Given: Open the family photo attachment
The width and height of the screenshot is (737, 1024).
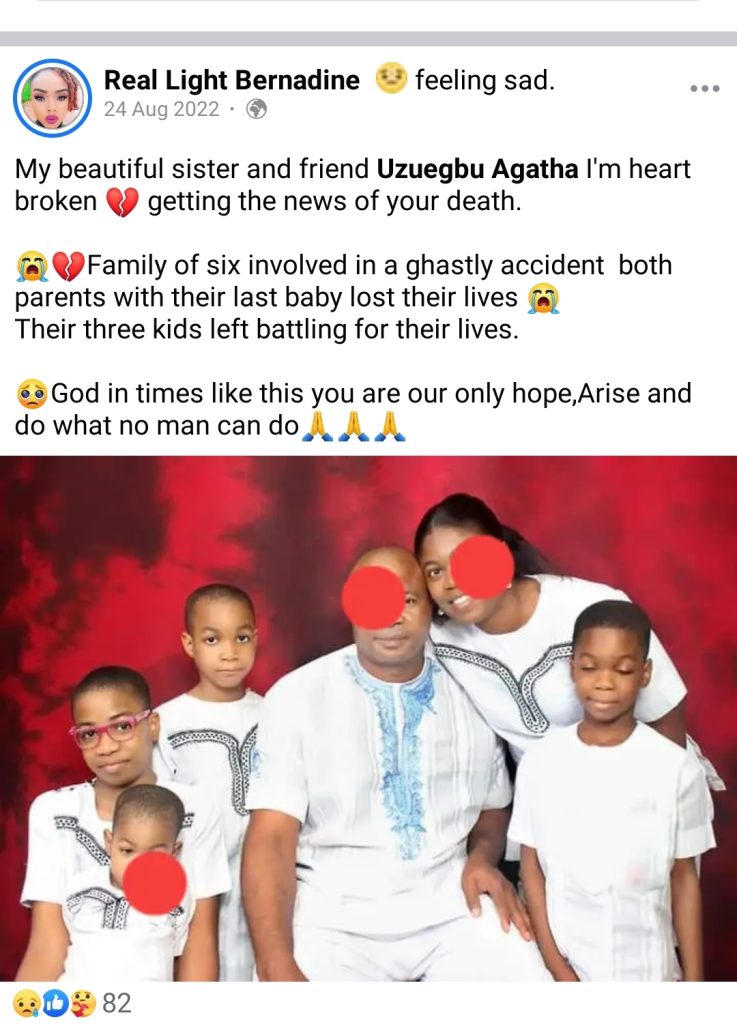Looking at the screenshot, I should pos(368,718).
